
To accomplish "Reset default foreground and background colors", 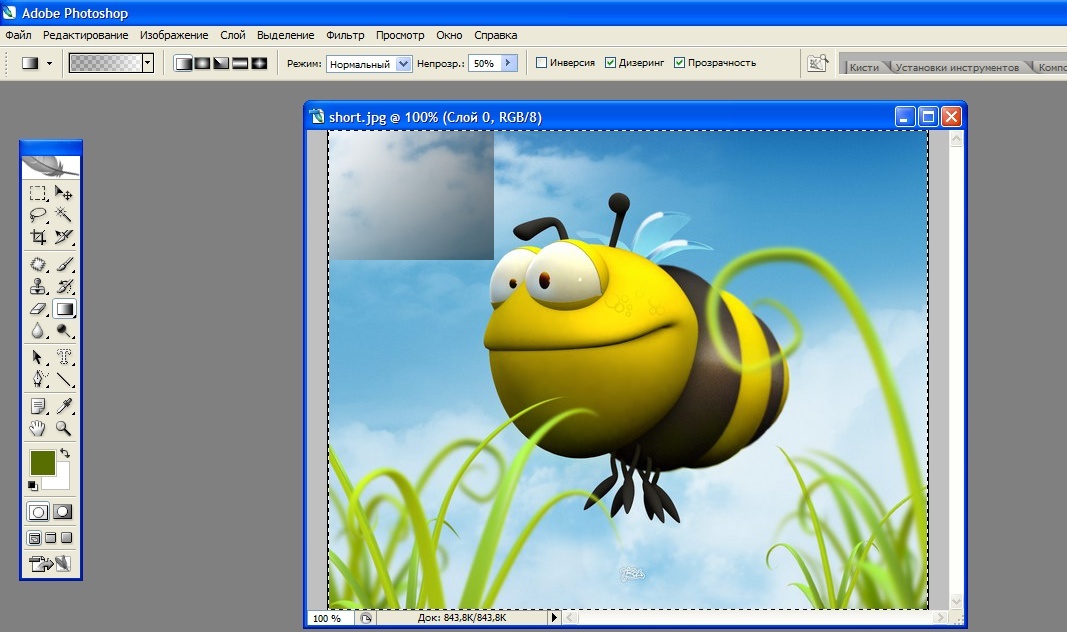I will 33,485.
